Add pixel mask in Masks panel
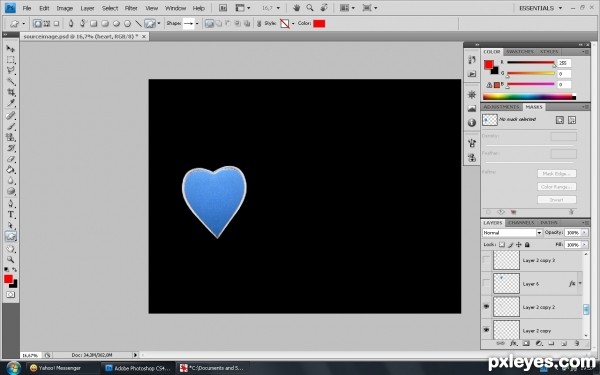The width and height of the screenshot is (600, 375). tap(560, 120)
